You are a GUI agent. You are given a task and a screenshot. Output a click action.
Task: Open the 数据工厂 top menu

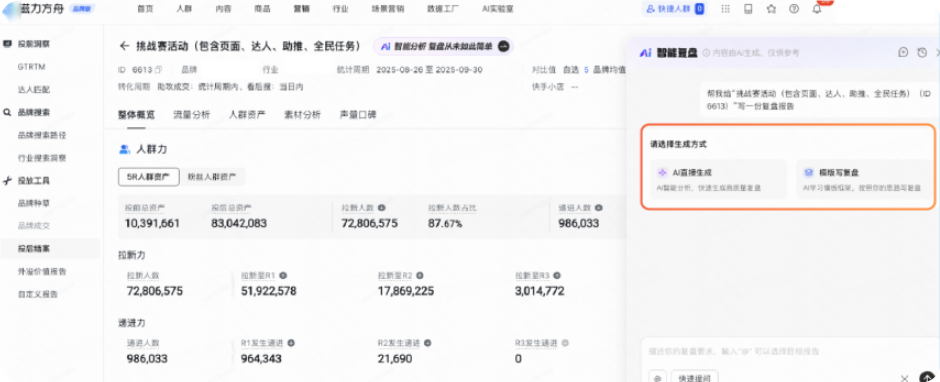[443, 9]
